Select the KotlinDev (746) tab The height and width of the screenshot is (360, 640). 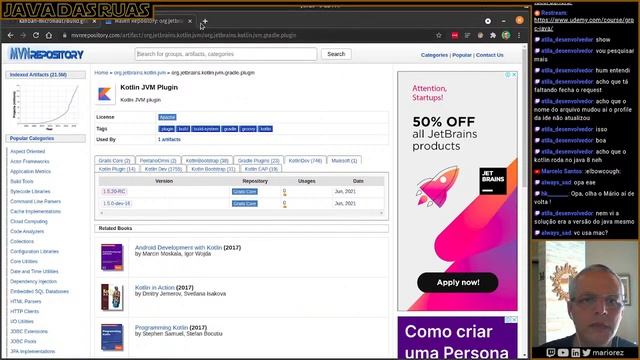(x=305, y=161)
